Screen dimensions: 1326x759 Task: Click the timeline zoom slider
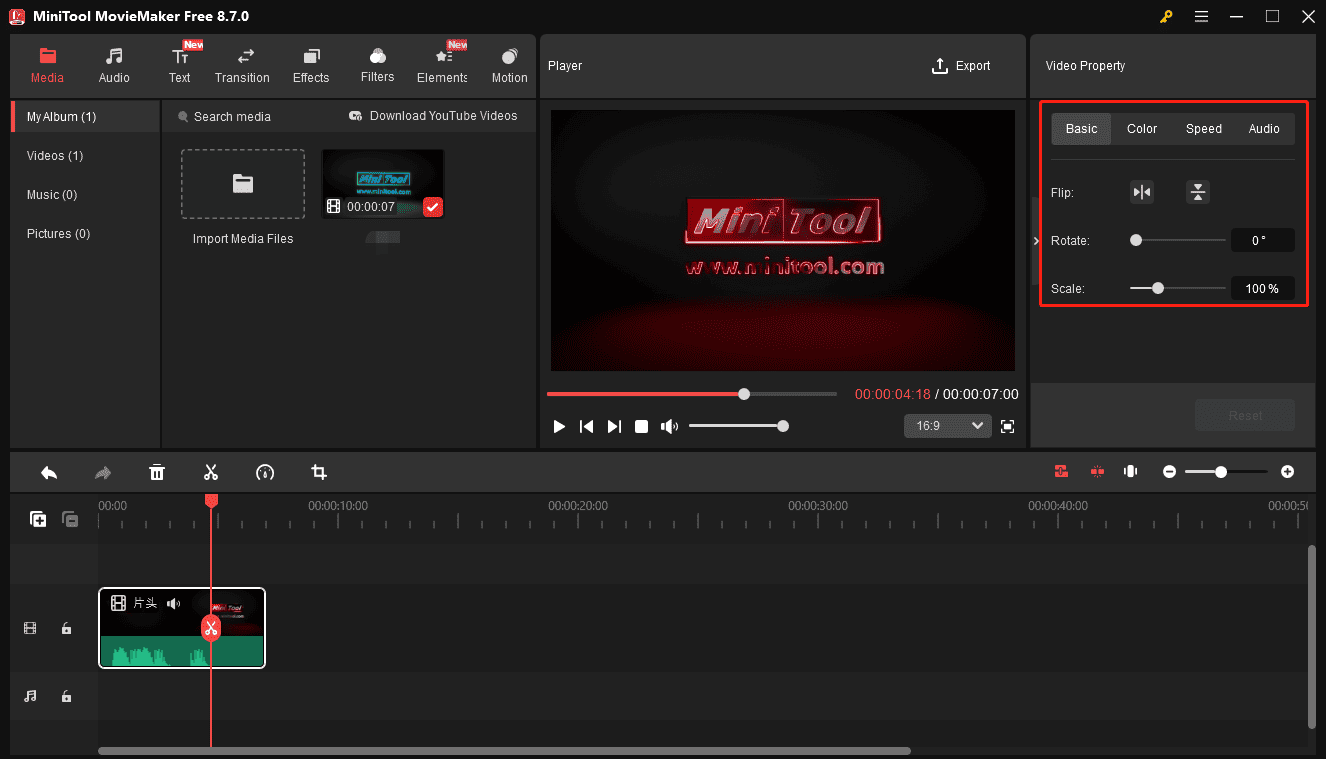pos(1226,471)
